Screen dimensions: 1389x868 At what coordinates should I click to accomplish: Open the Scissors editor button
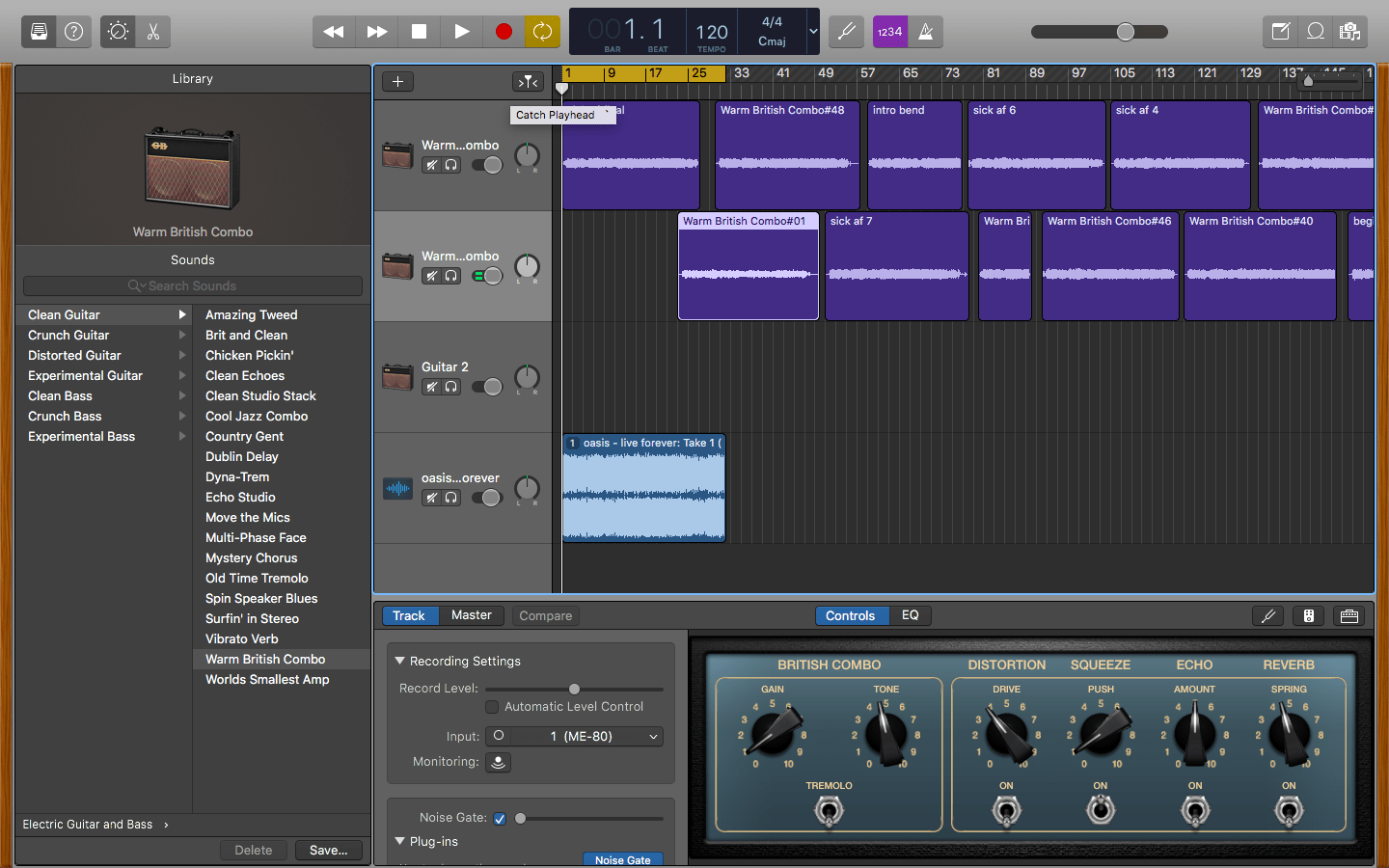[x=153, y=32]
